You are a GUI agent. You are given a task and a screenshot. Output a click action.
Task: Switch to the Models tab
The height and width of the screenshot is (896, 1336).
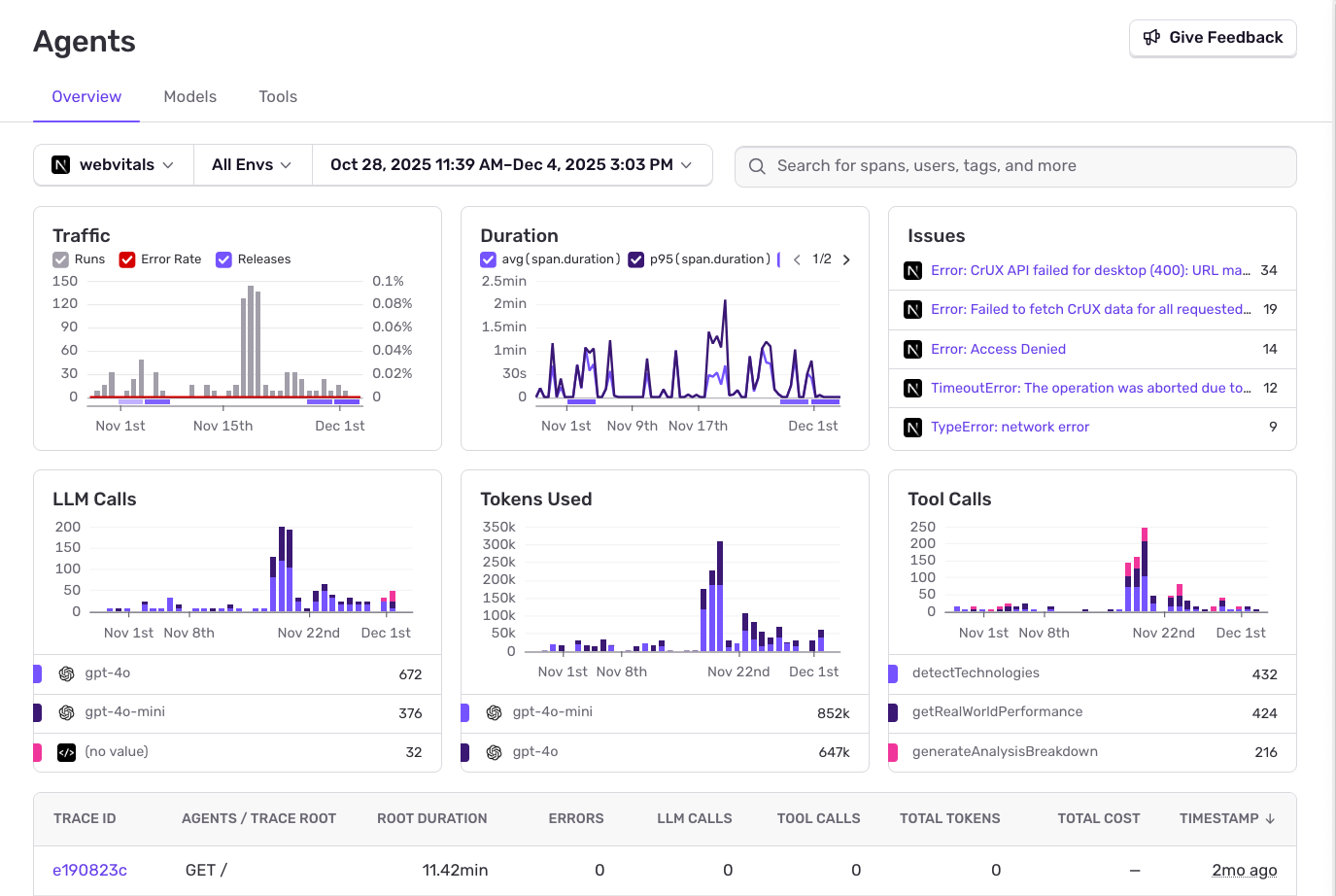pyautogui.click(x=189, y=96)
